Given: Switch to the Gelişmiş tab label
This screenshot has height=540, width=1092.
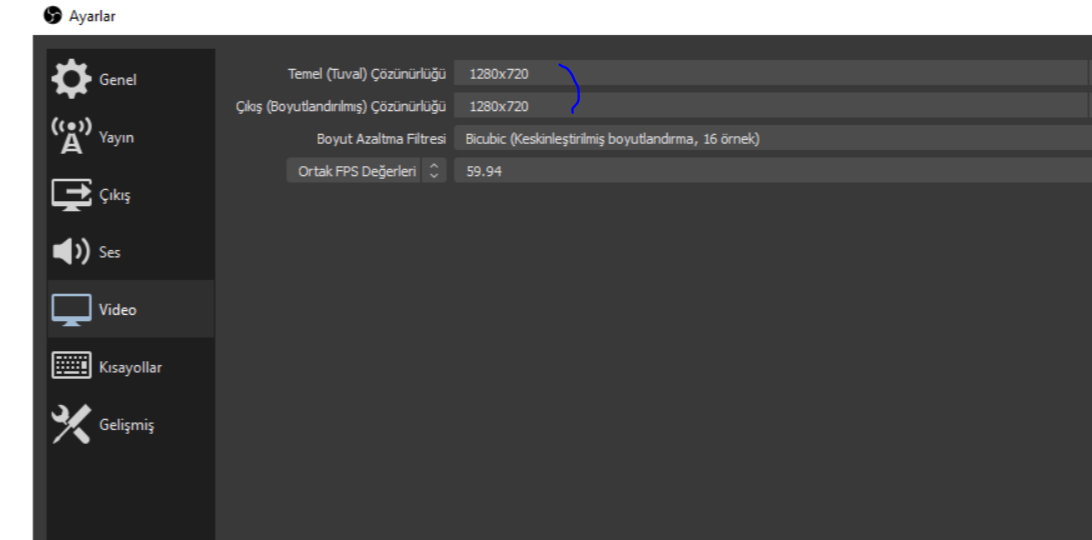Looking at the screenshot, I should point(126,425).
